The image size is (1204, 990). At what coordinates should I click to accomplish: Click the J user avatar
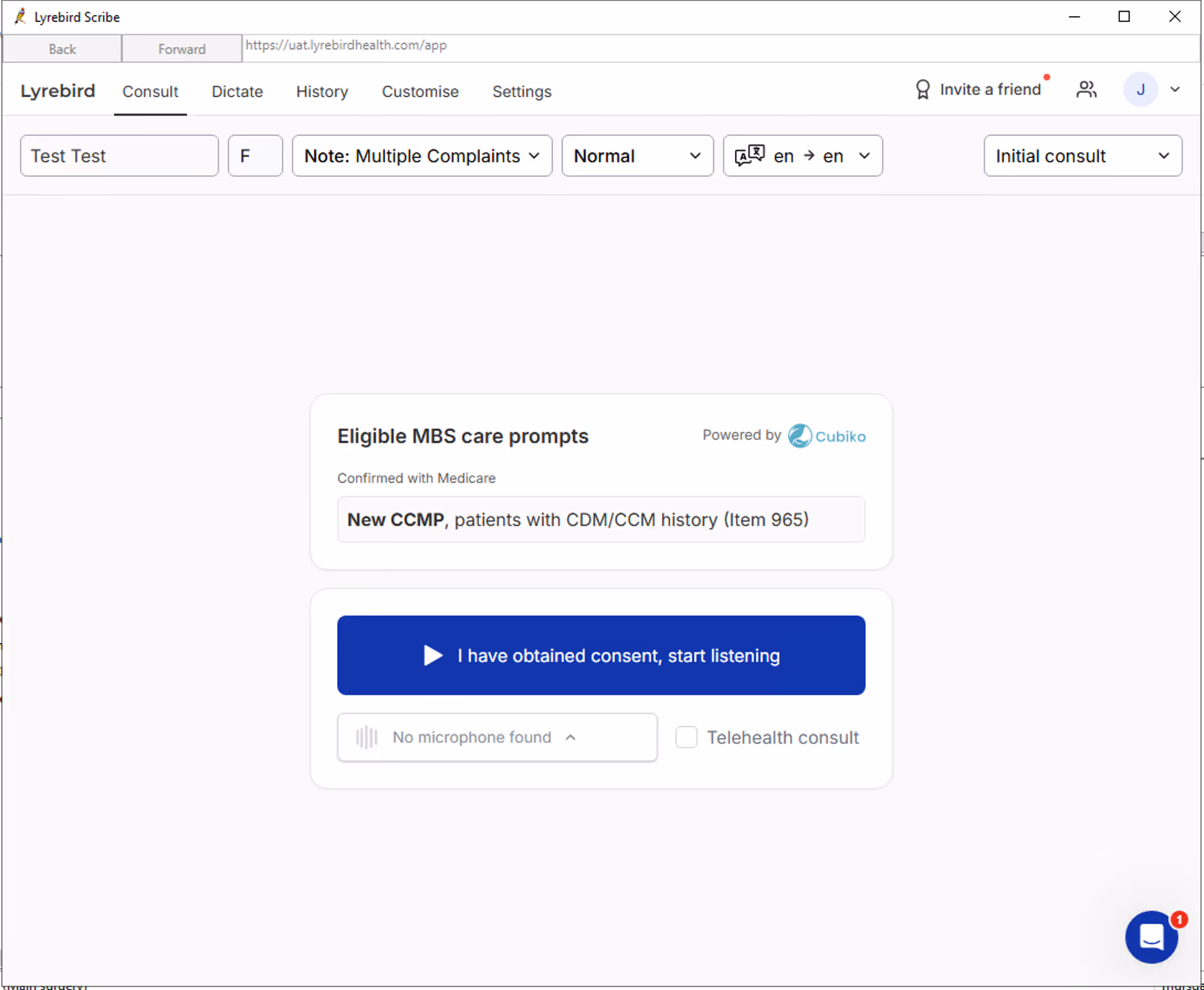[1139, 90]
